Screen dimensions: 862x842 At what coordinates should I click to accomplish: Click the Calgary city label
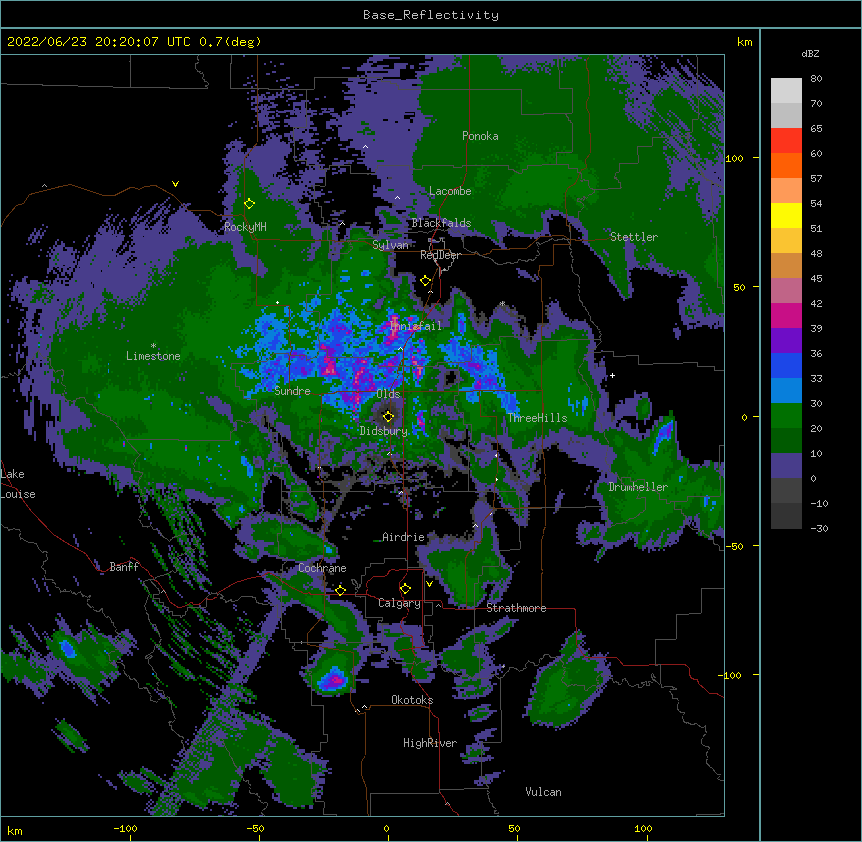coord(399,603)
